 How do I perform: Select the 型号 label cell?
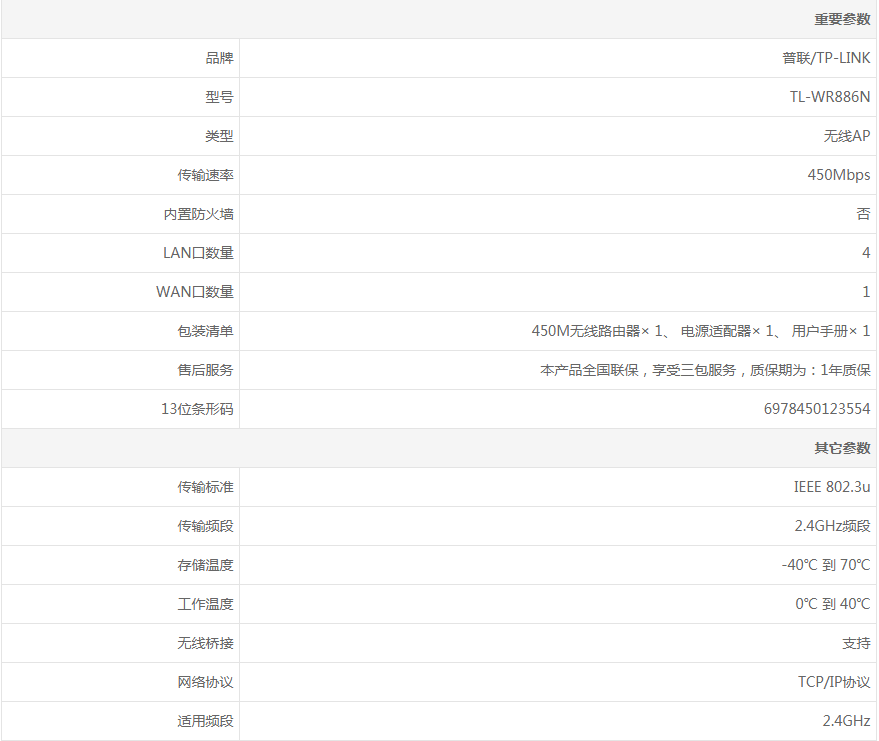[121, 97]
